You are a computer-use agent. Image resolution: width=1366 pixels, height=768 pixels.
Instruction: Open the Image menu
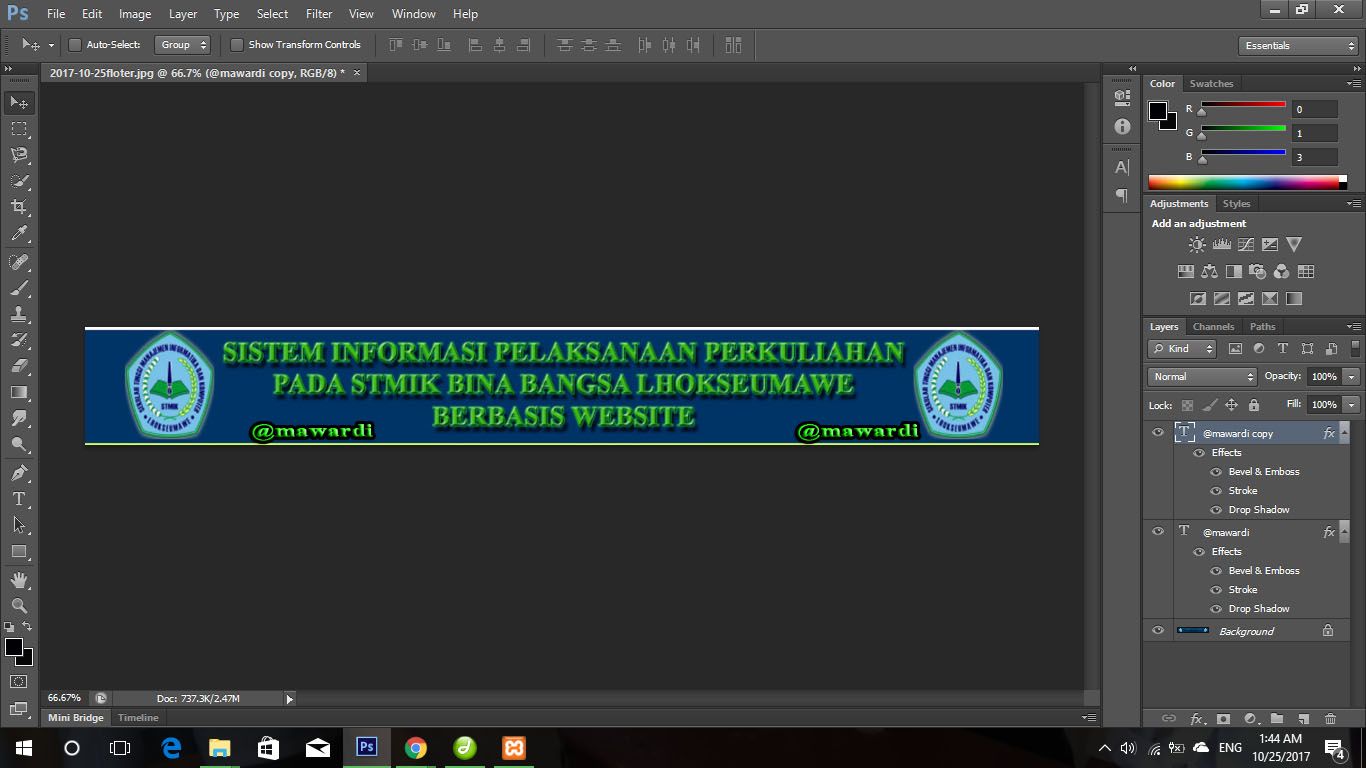(x=135, y=14)
